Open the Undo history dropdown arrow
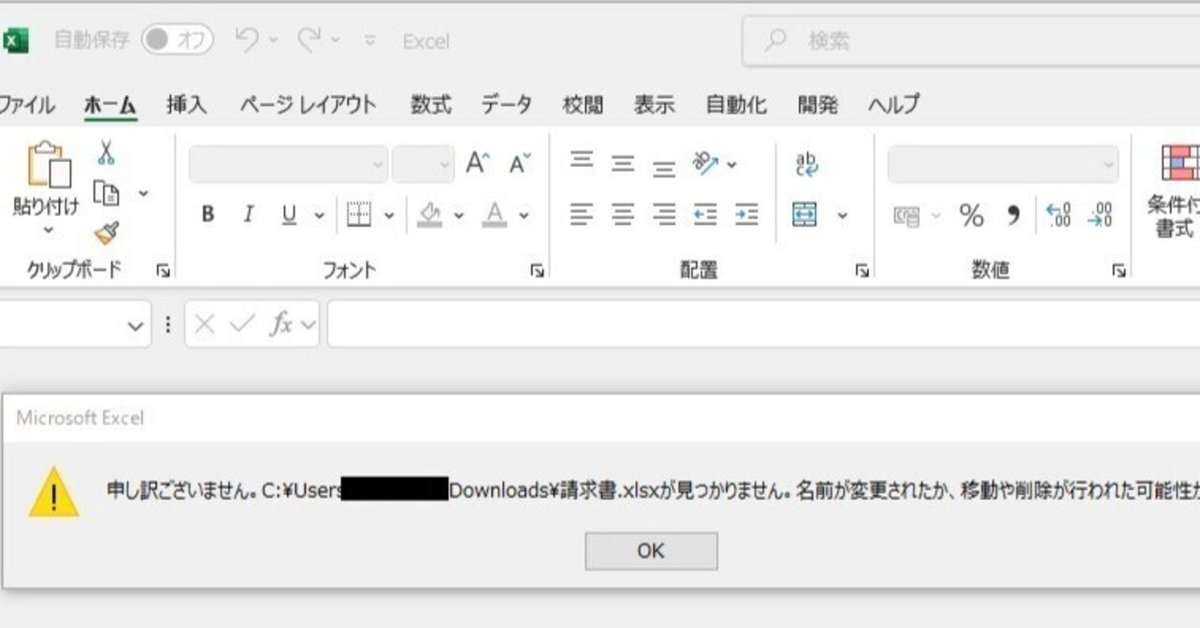This screenshot has width=1200, height=628. 274,41
